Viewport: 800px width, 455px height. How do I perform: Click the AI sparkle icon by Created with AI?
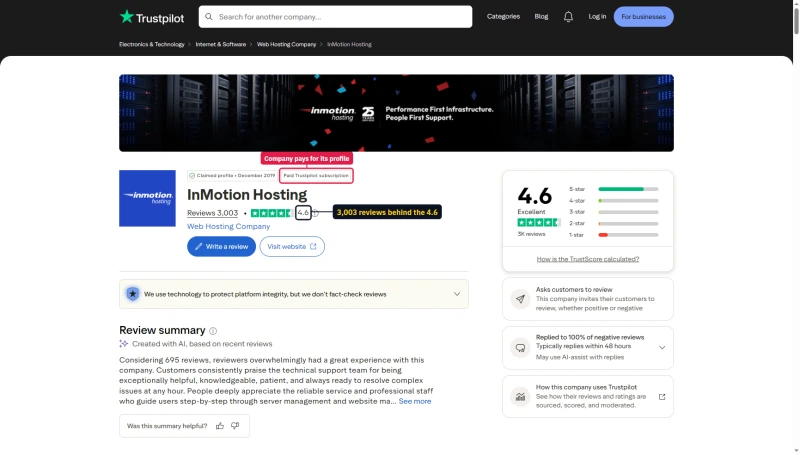(x=123, y=344)
